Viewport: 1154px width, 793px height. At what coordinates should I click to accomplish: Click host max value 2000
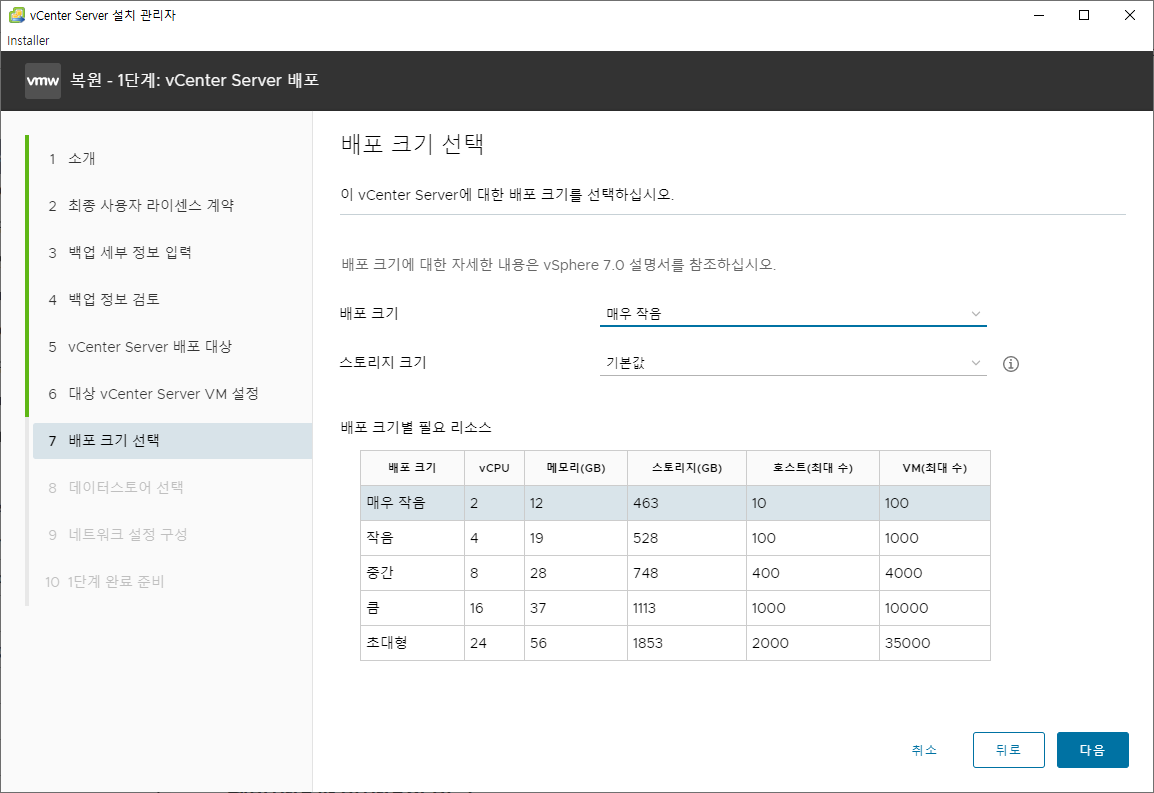[x=770, y=644]
